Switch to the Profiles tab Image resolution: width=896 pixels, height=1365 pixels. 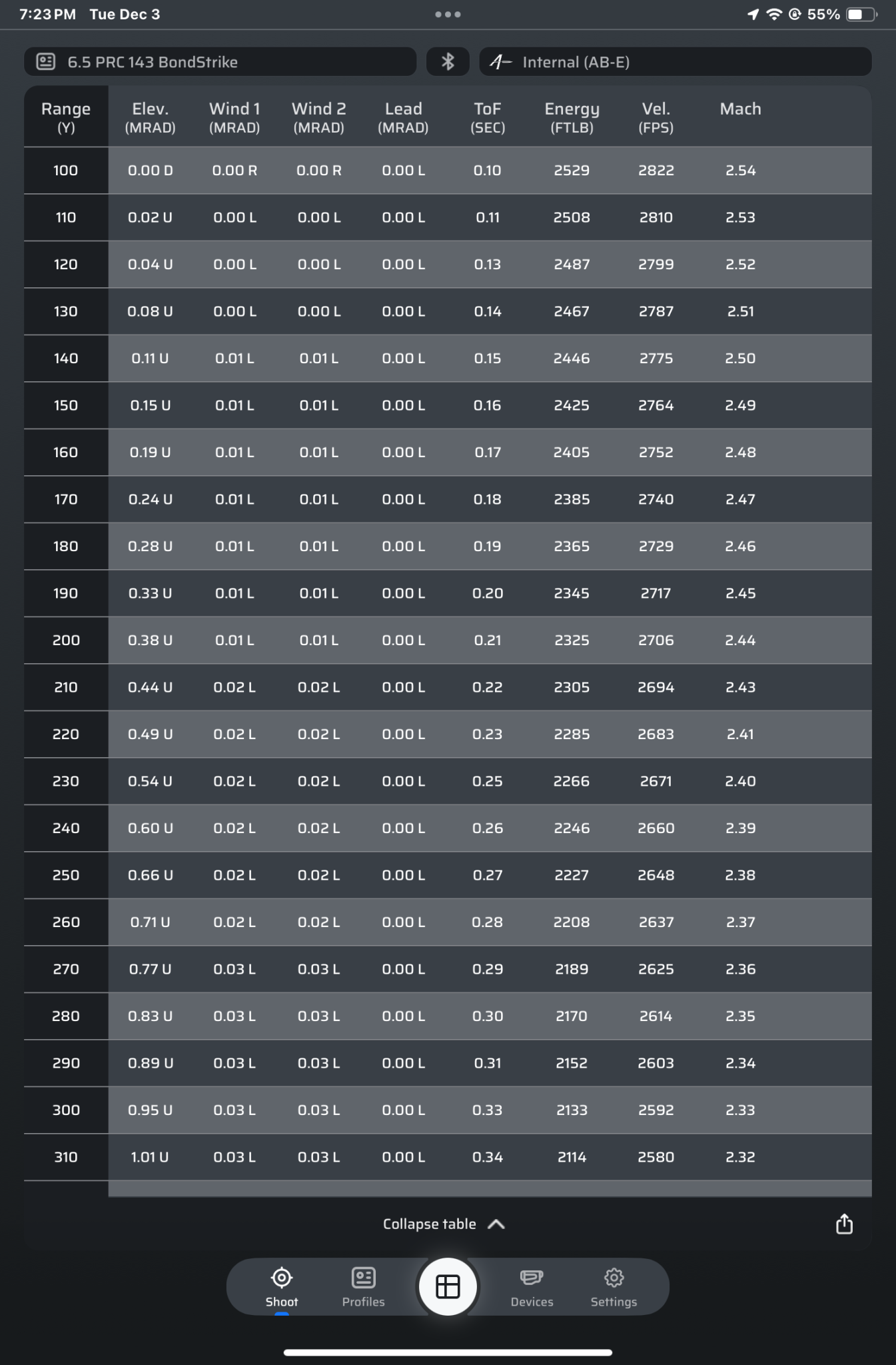[363, 1286]
